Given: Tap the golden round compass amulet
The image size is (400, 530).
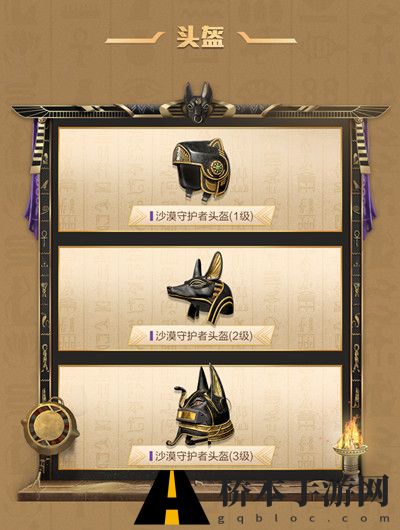Looking at the screenshot, I should pyautogui.click(x=50, y=426).
